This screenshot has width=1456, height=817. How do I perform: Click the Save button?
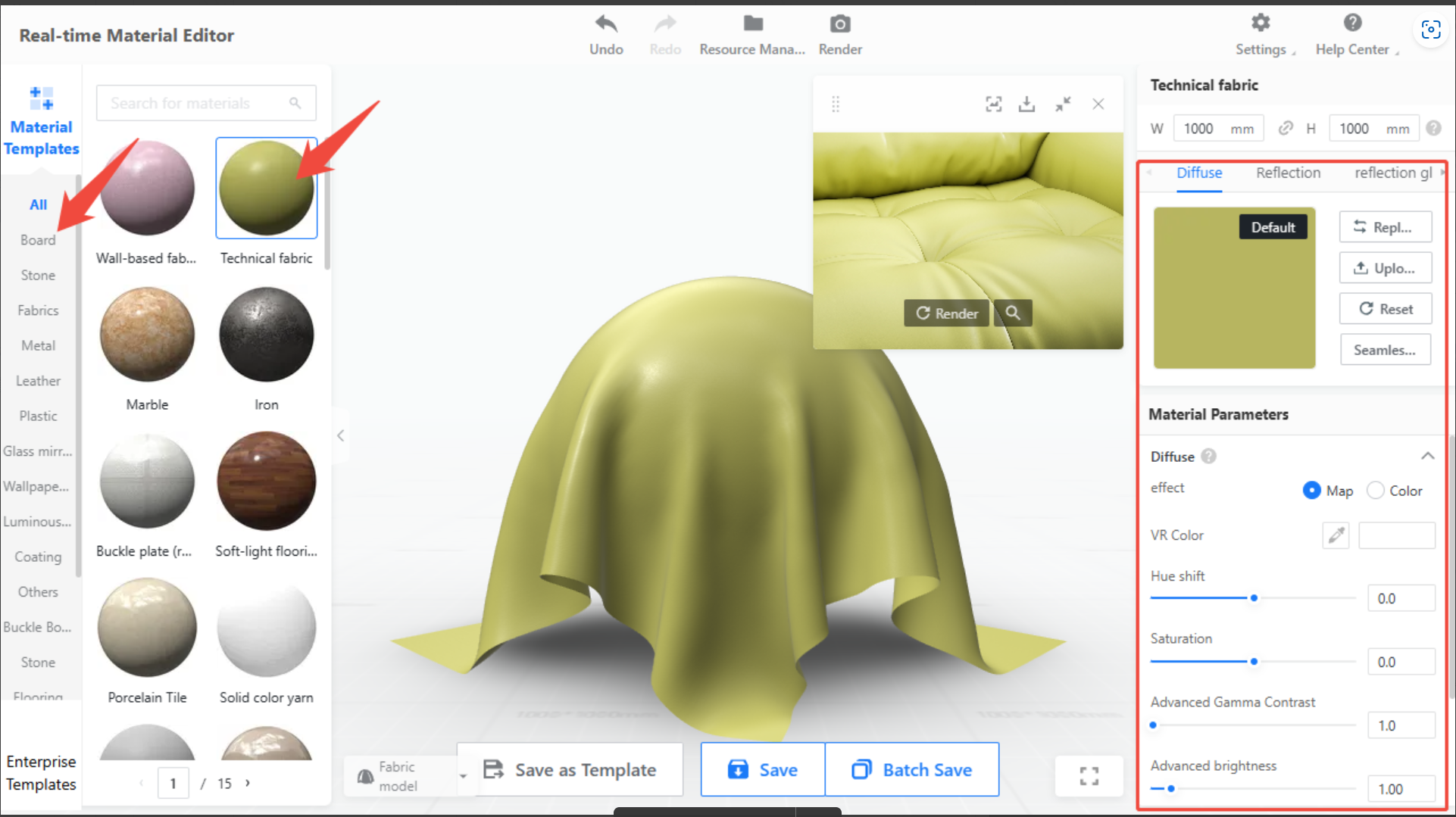click(763, 769)
